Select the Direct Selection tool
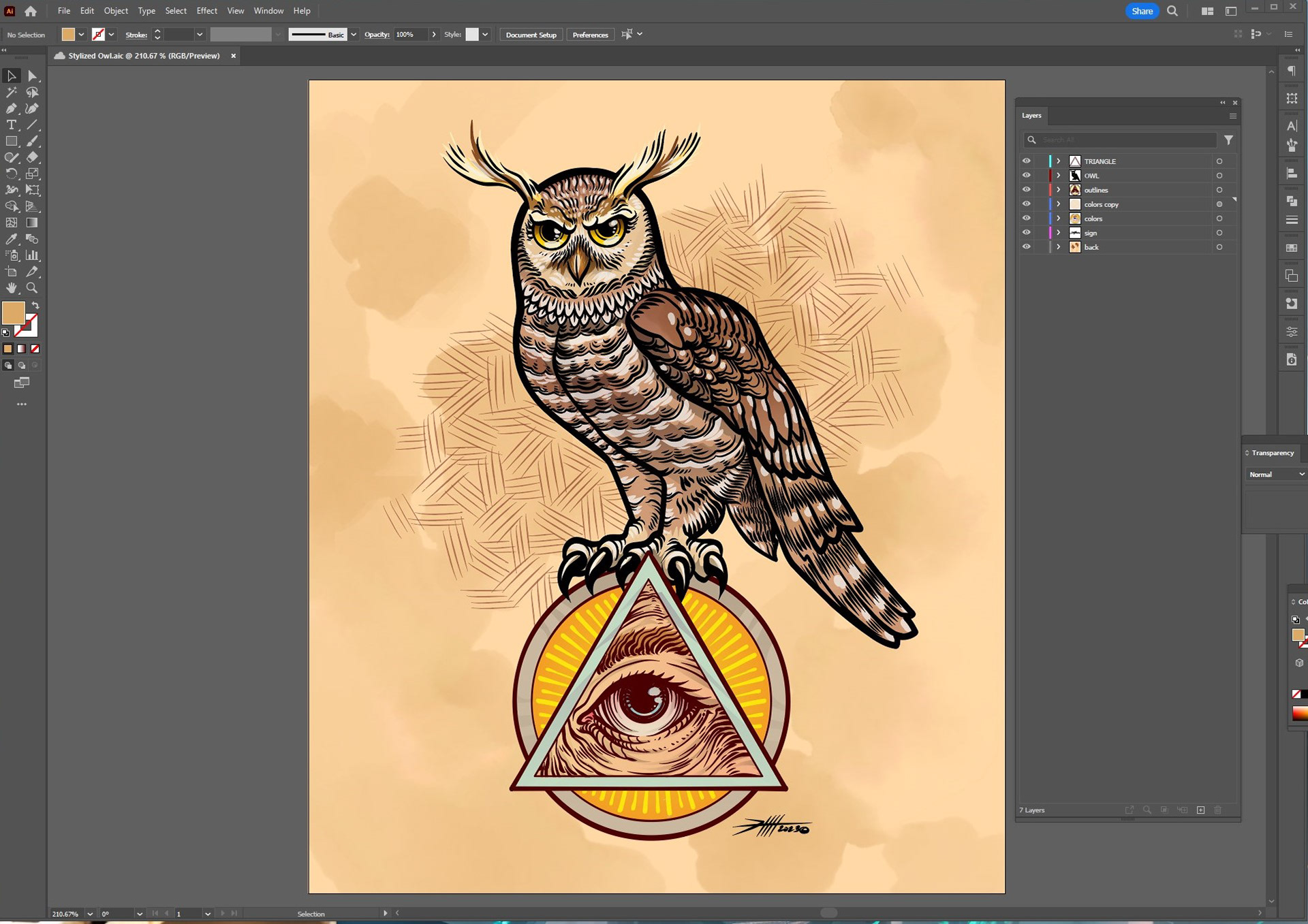1308x924 pixels. click(32, 76)
